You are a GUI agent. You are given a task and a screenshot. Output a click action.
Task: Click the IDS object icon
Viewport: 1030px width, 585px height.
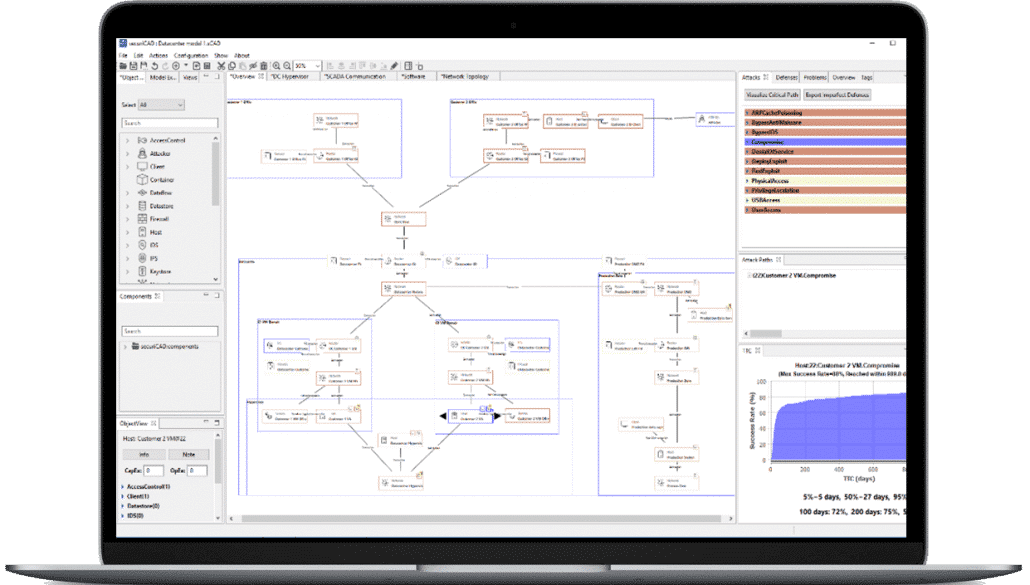coord(142,245)
